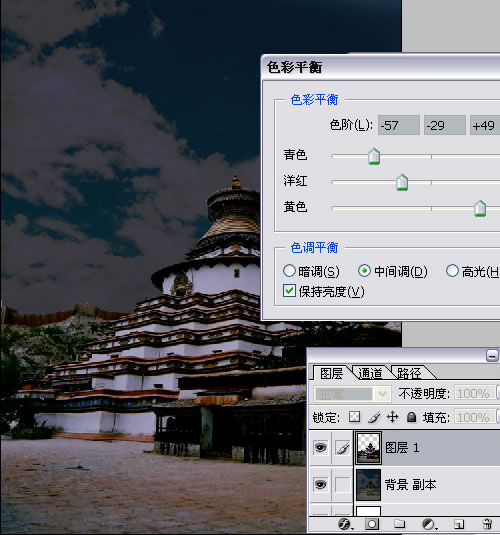Click the 黄色 slider handle
Viewport: 500px width, 535px height.
tap(480, 208)
